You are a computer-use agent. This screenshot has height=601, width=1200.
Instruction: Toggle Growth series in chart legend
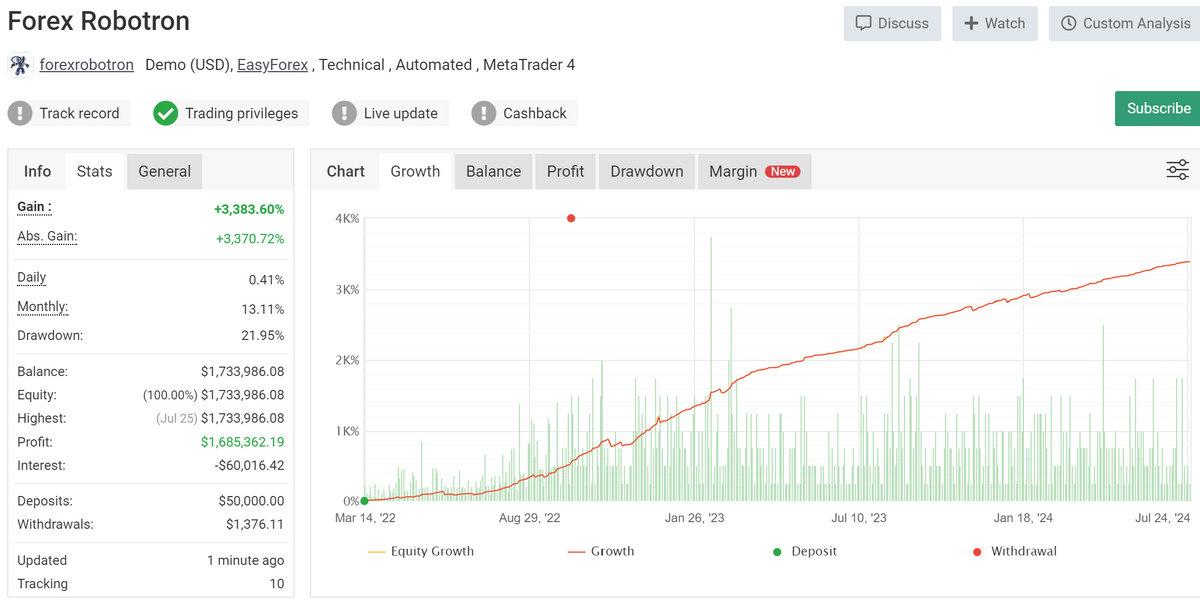coord(601,551)
